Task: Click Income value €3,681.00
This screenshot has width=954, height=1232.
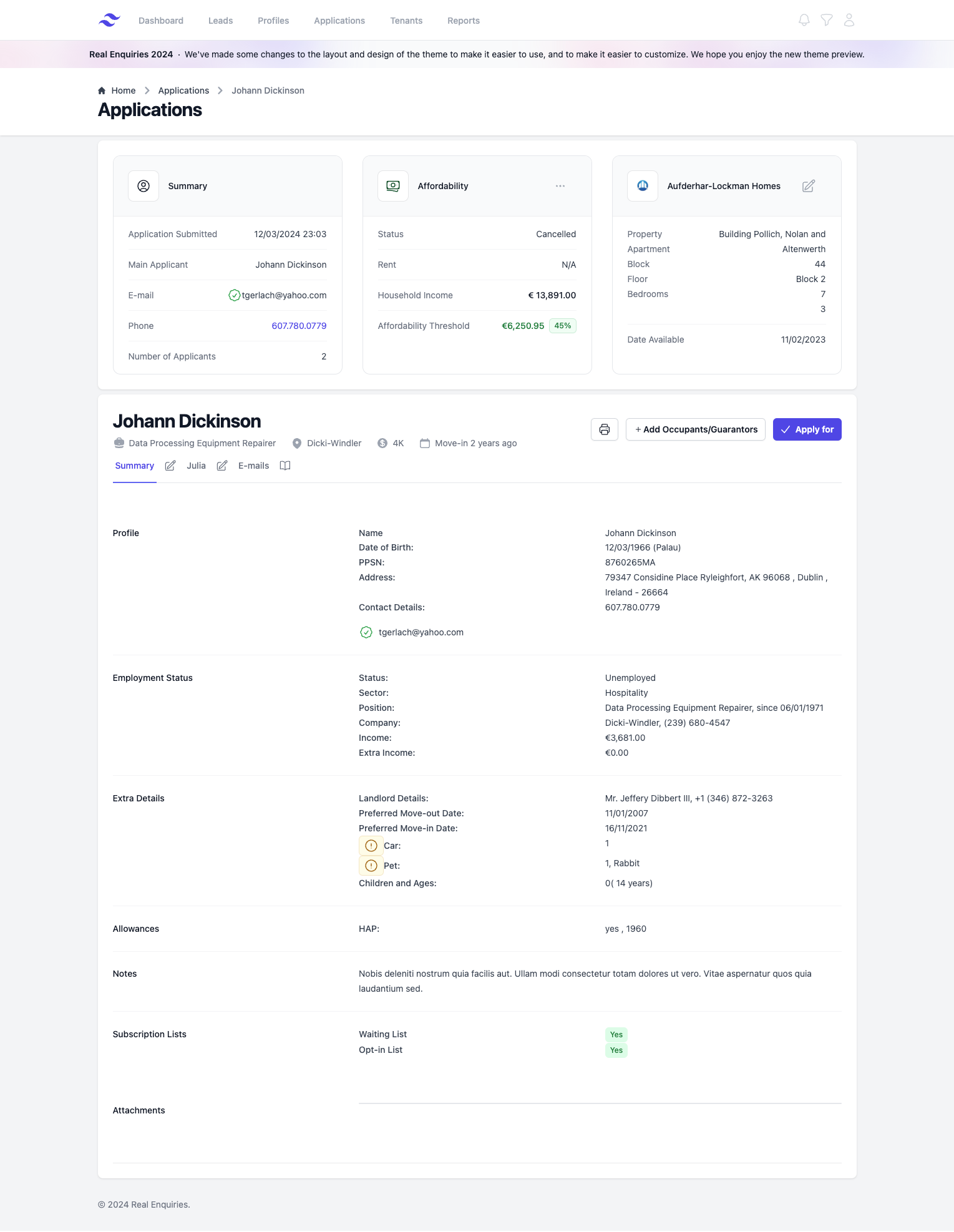Action: [x=625, y=738]
